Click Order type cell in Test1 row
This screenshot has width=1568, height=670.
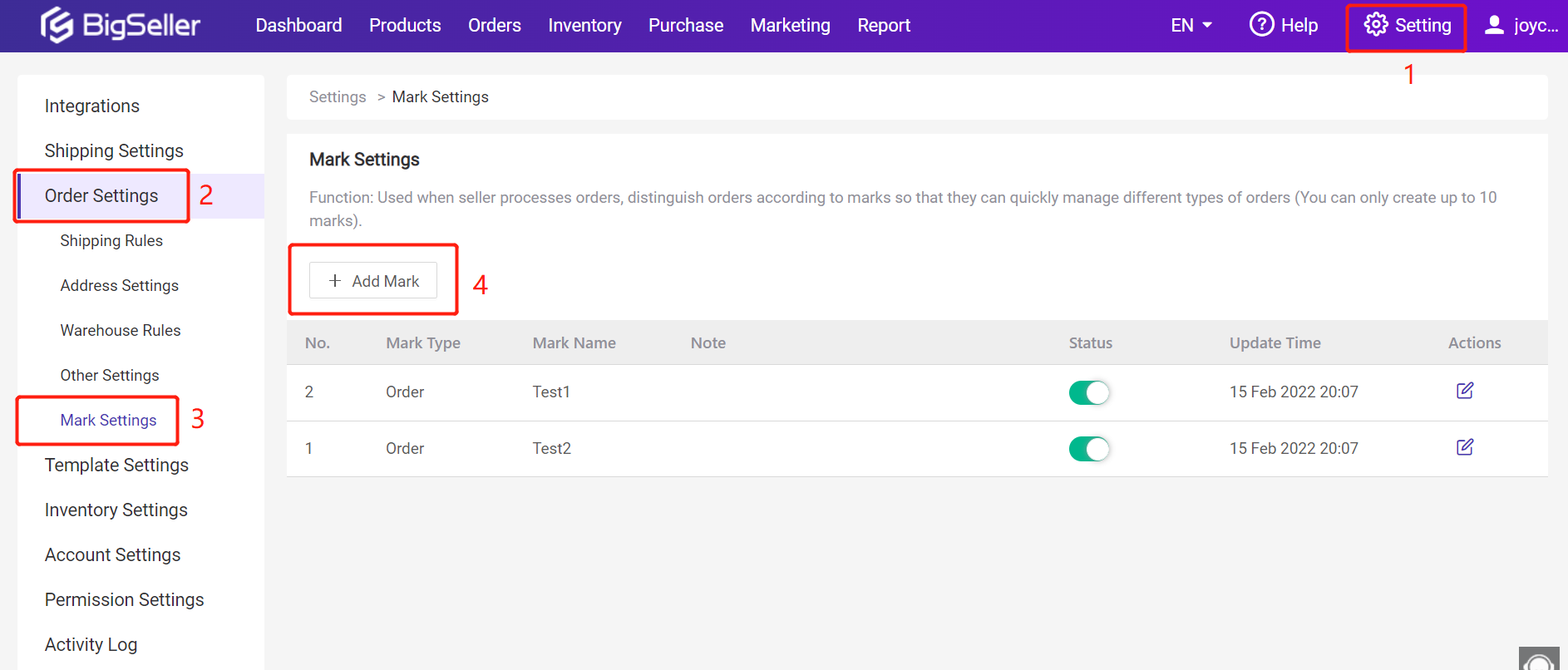[x=405, y=392]
